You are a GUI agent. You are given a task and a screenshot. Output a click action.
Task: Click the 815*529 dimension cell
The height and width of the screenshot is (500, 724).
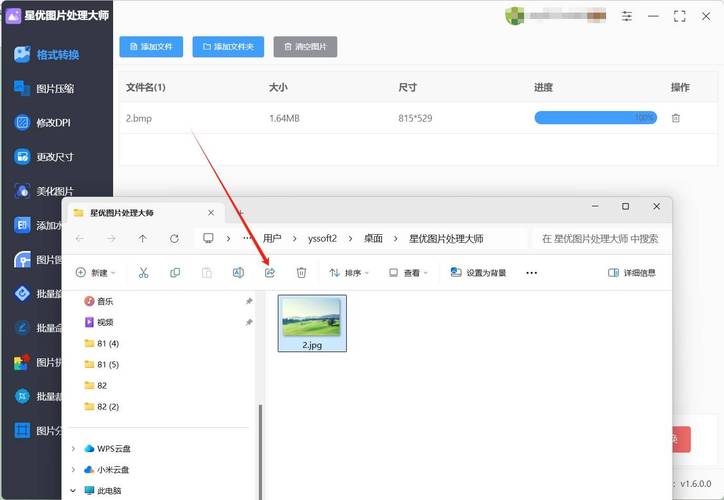click(415, 118)
